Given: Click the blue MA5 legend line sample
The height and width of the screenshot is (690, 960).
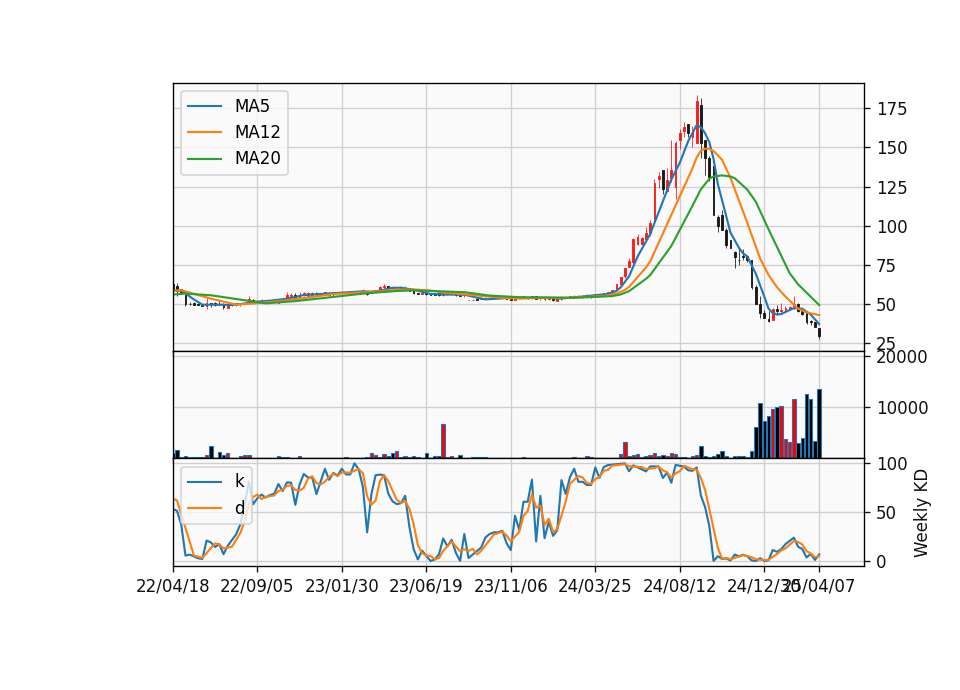Looking at the screenshot, I should (x=204, y=107).
